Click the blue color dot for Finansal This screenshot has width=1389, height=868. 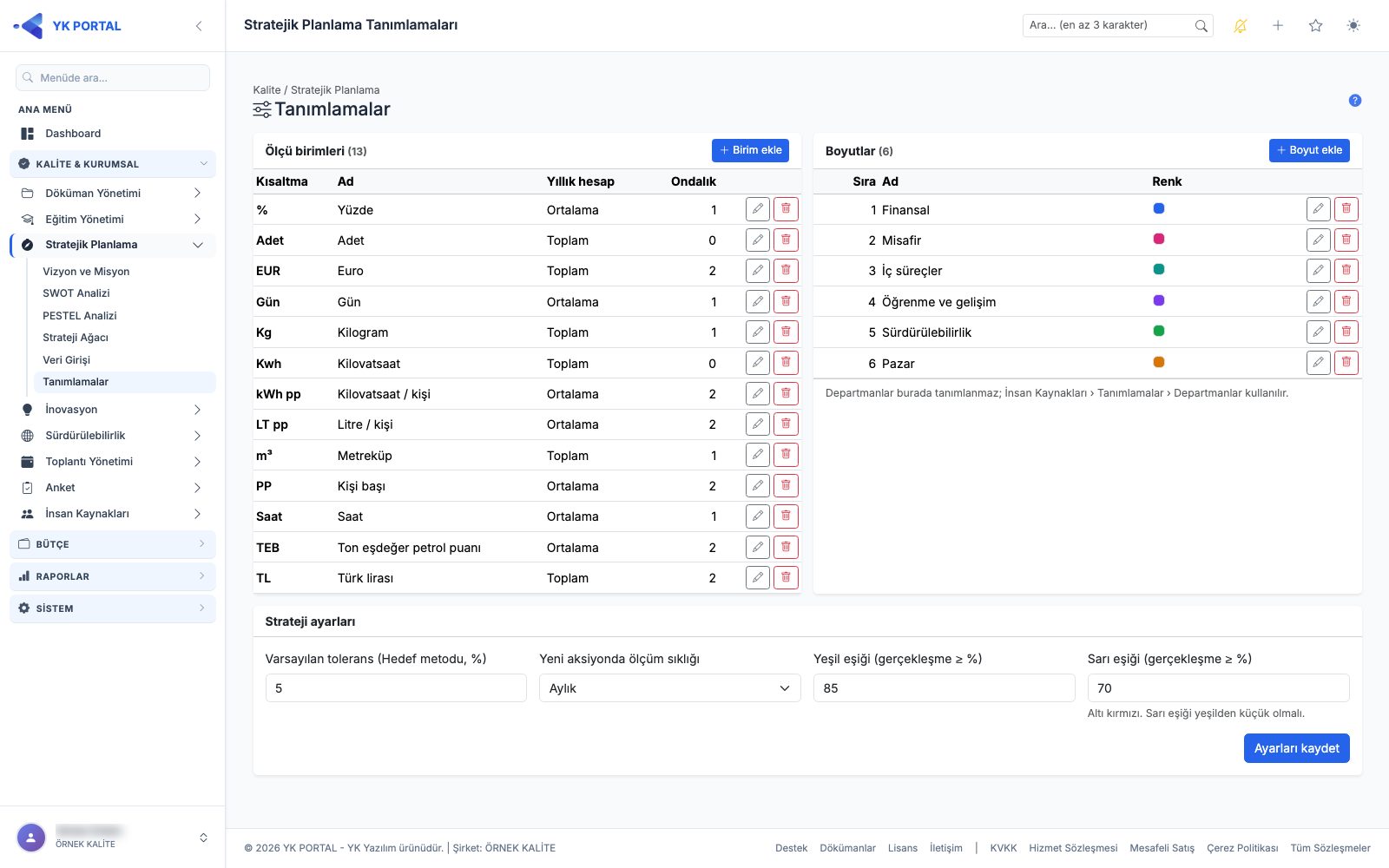coord(1158,208)
